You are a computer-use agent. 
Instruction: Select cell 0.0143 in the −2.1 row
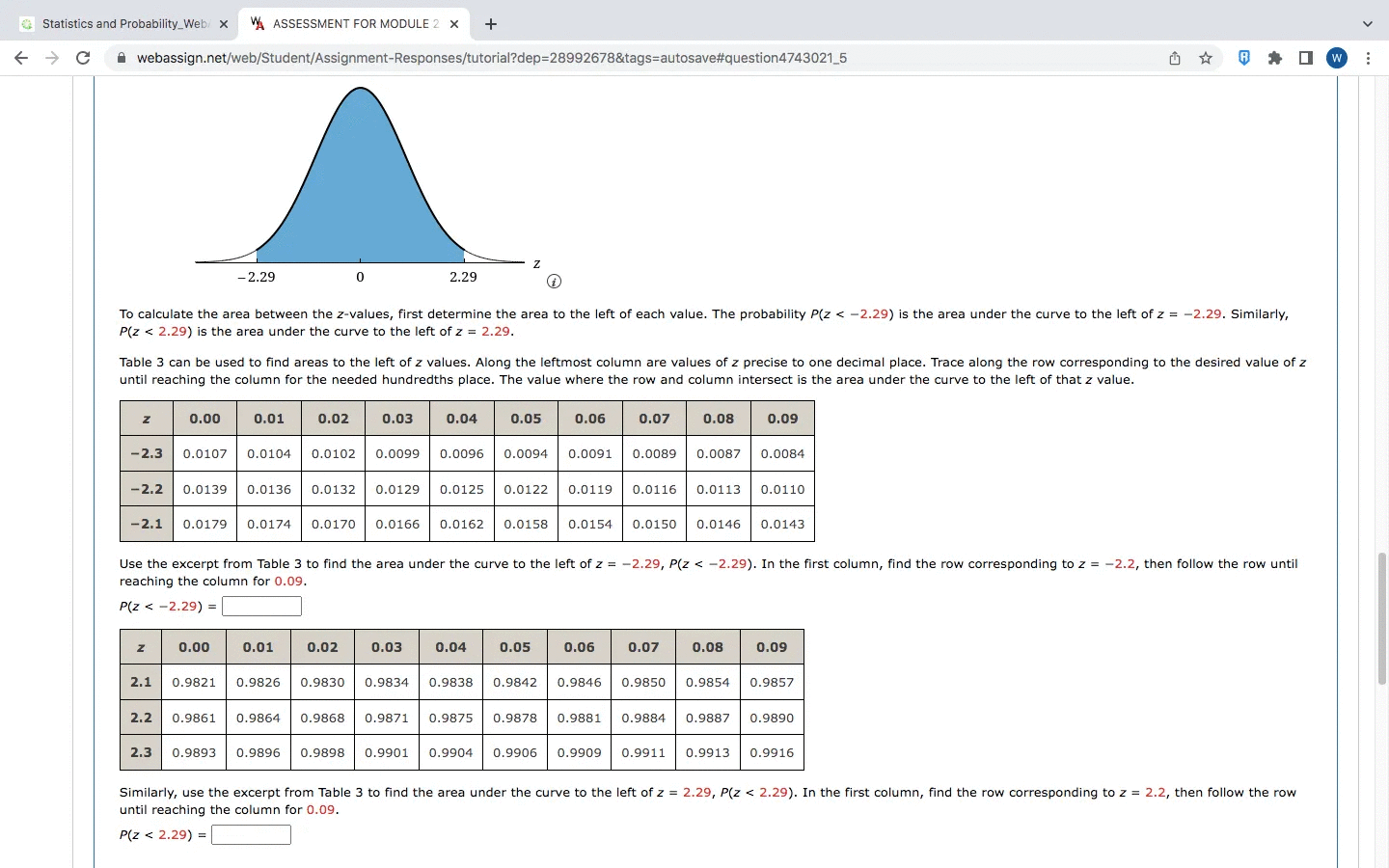(x=782, y=524)
